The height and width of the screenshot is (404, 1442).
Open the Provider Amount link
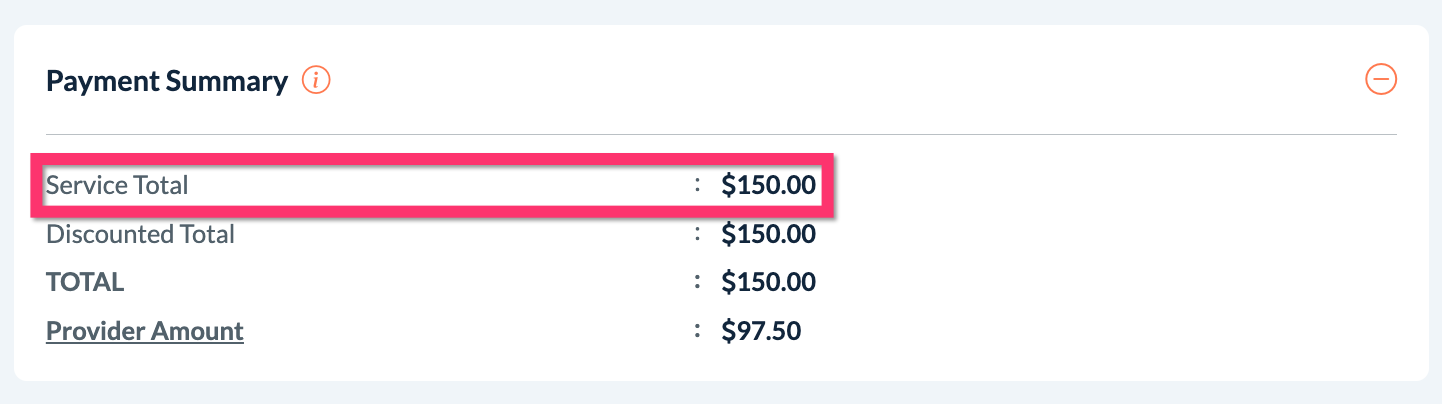145,331
